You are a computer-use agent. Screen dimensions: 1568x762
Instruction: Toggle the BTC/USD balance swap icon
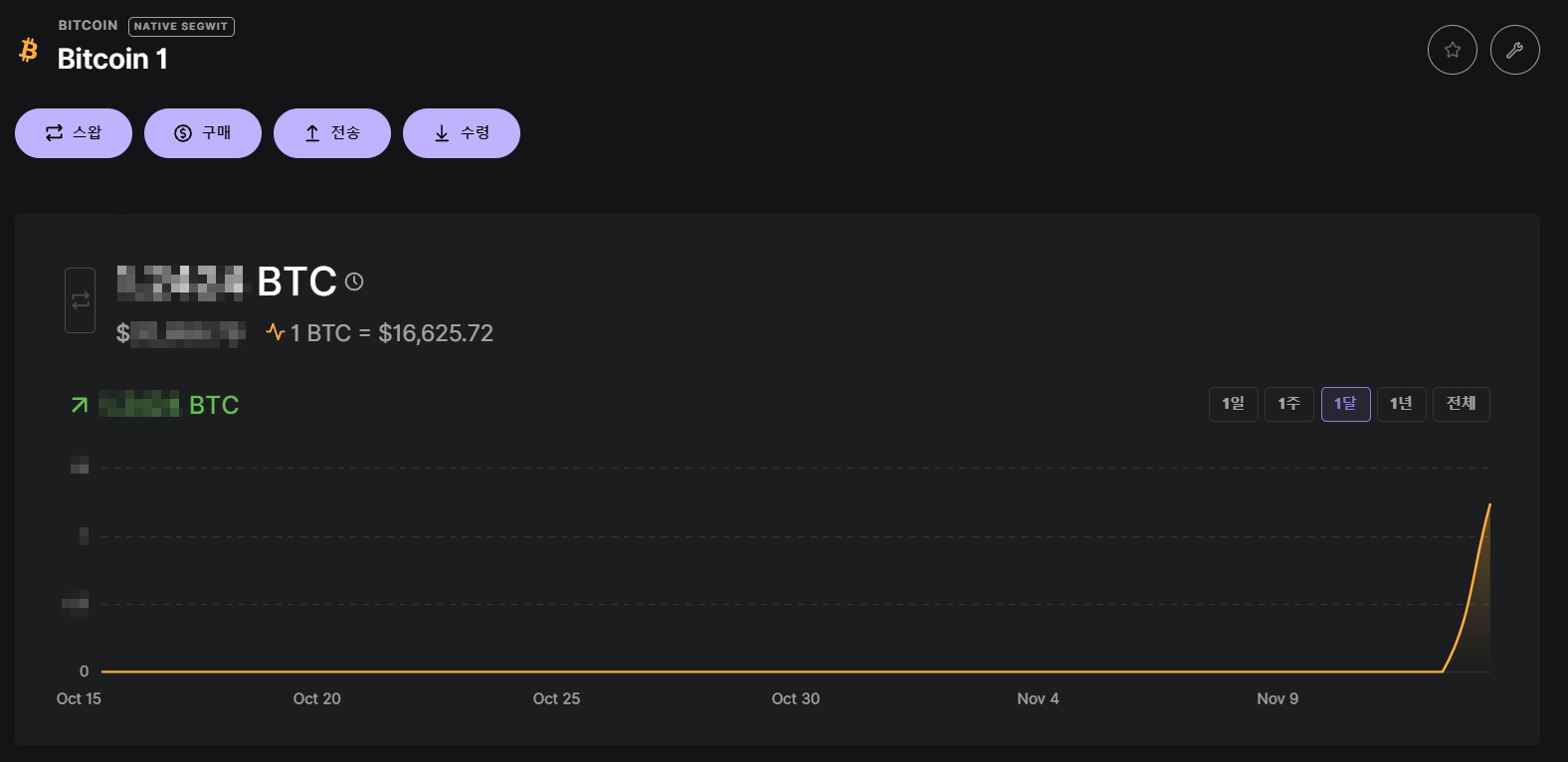click(81, 300)
